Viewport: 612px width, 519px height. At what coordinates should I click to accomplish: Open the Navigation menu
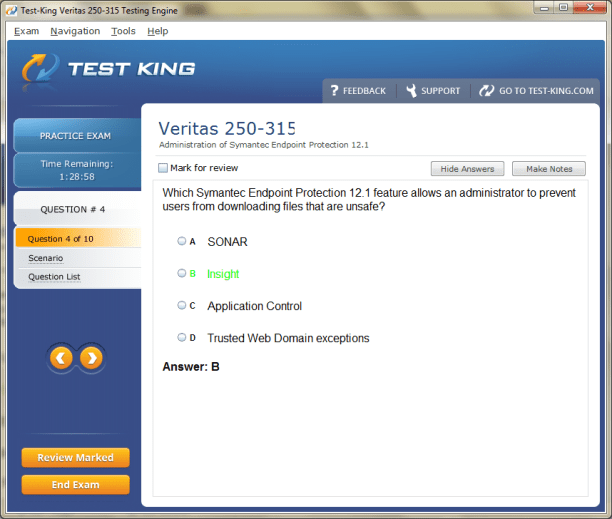(75, 31)
